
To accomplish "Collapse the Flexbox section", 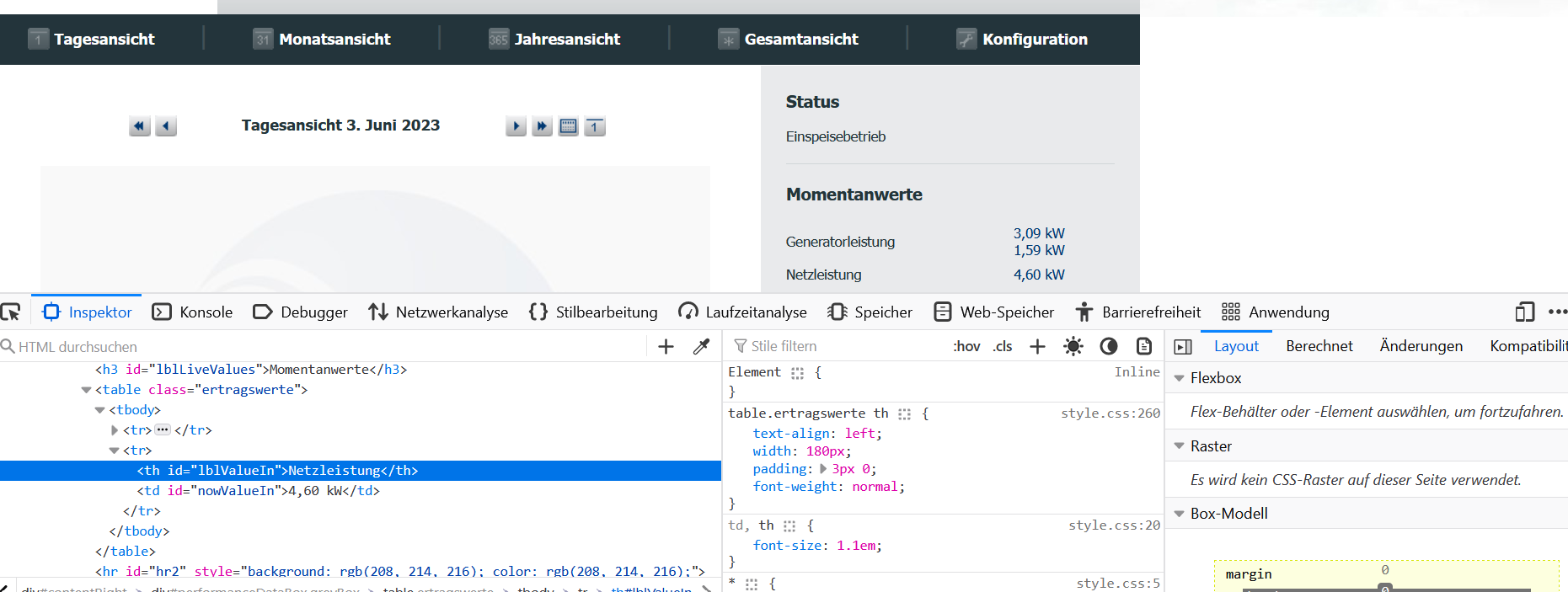I will click(x=1180, y=378).
